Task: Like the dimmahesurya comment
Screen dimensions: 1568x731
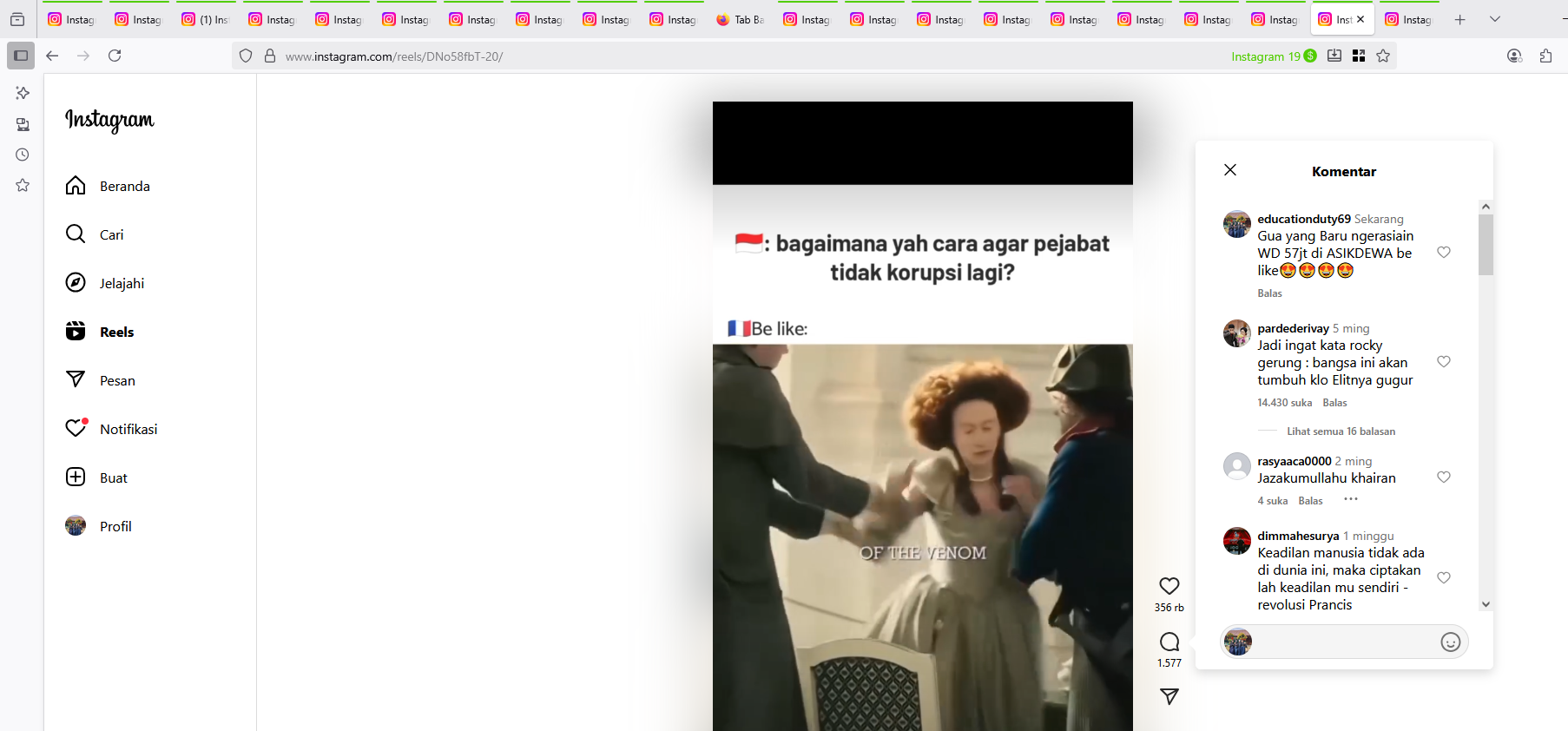Action: click(1444, 578)
